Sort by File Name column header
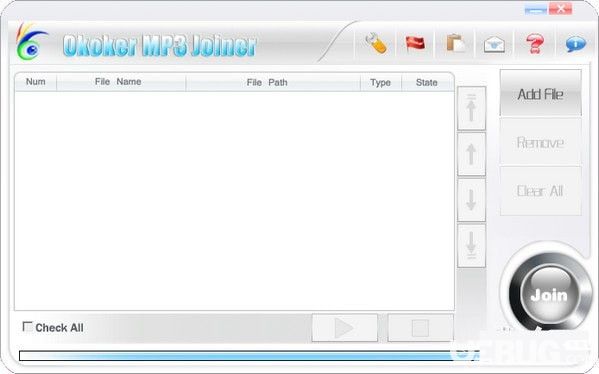Screen dimensions: 599x374 coord(121,82)
